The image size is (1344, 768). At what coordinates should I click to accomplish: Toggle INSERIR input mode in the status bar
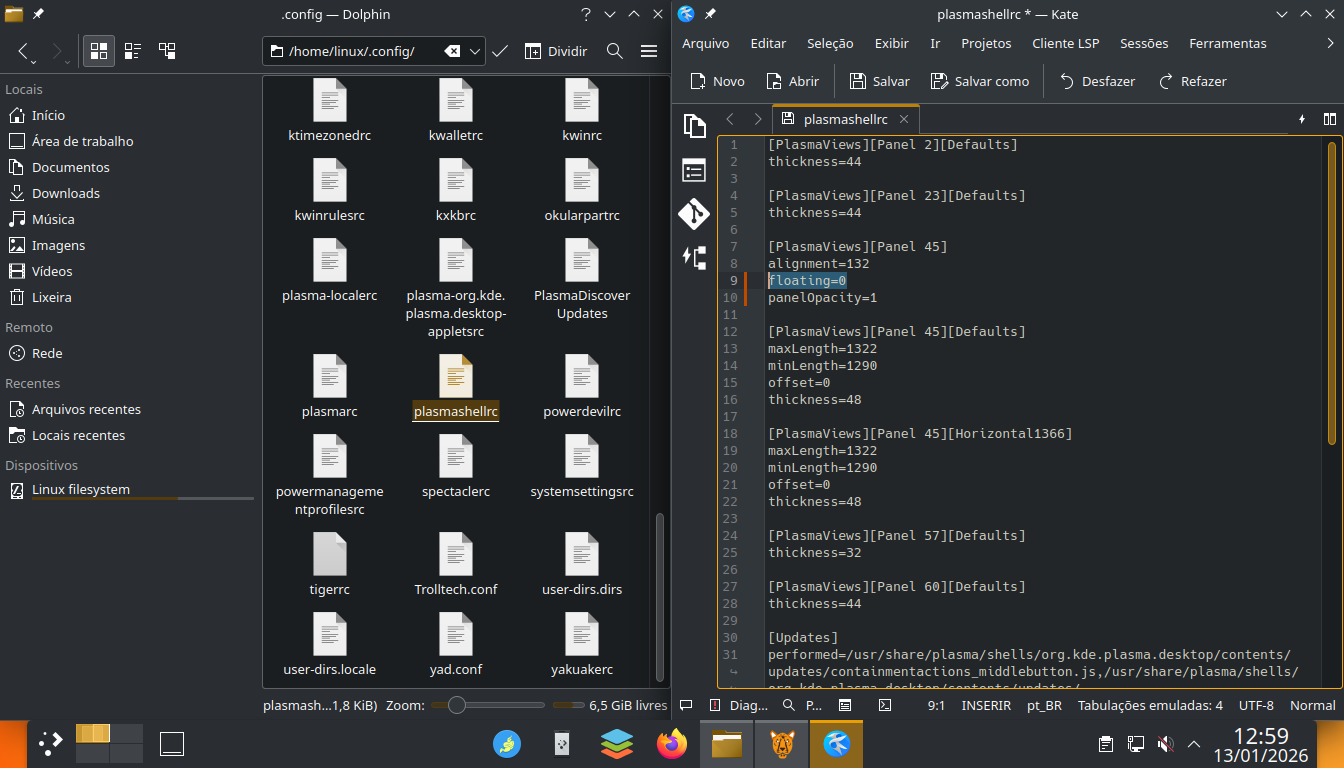pyautogui.click(x=985, y=705)
